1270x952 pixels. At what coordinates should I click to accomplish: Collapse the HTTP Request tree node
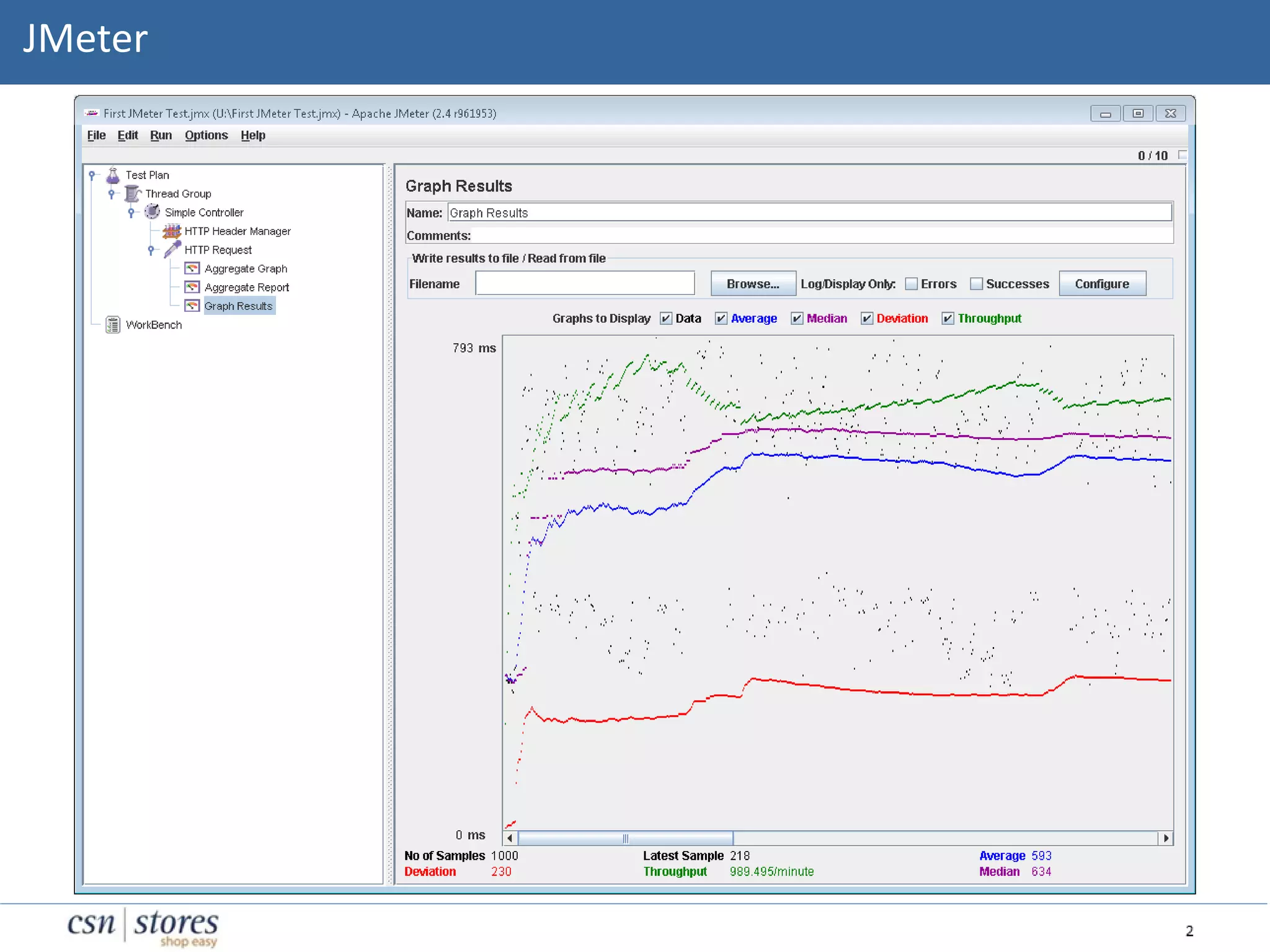(151, 250)
